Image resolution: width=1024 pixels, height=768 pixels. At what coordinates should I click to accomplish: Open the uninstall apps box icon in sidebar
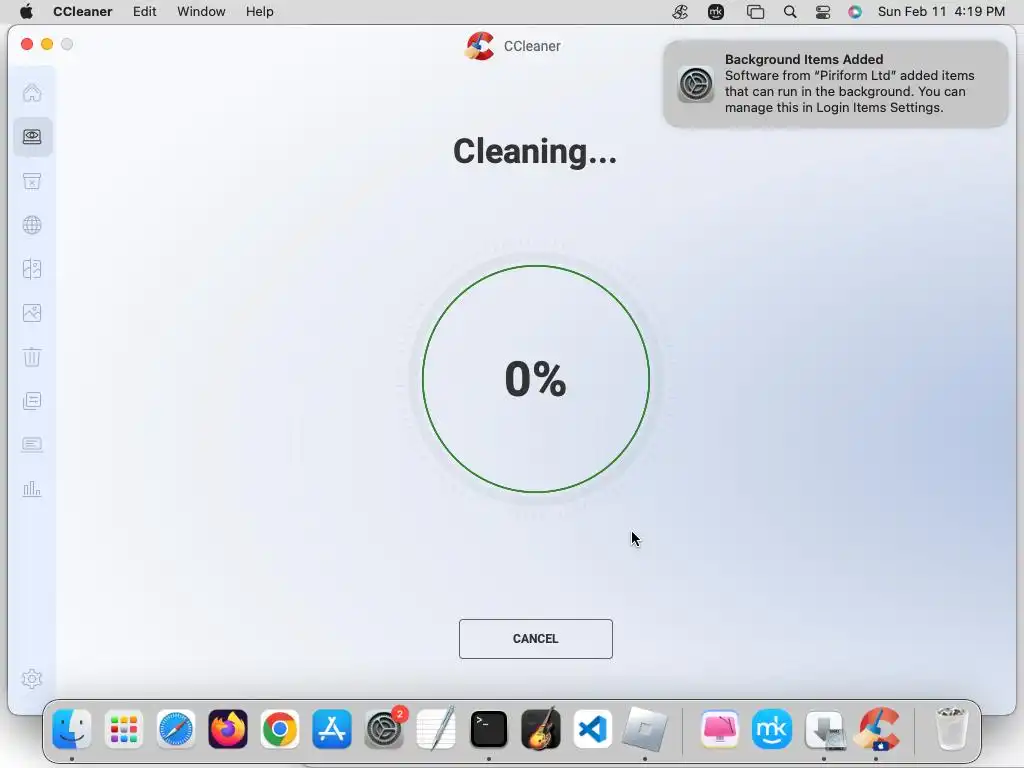(x=32, y=181)
